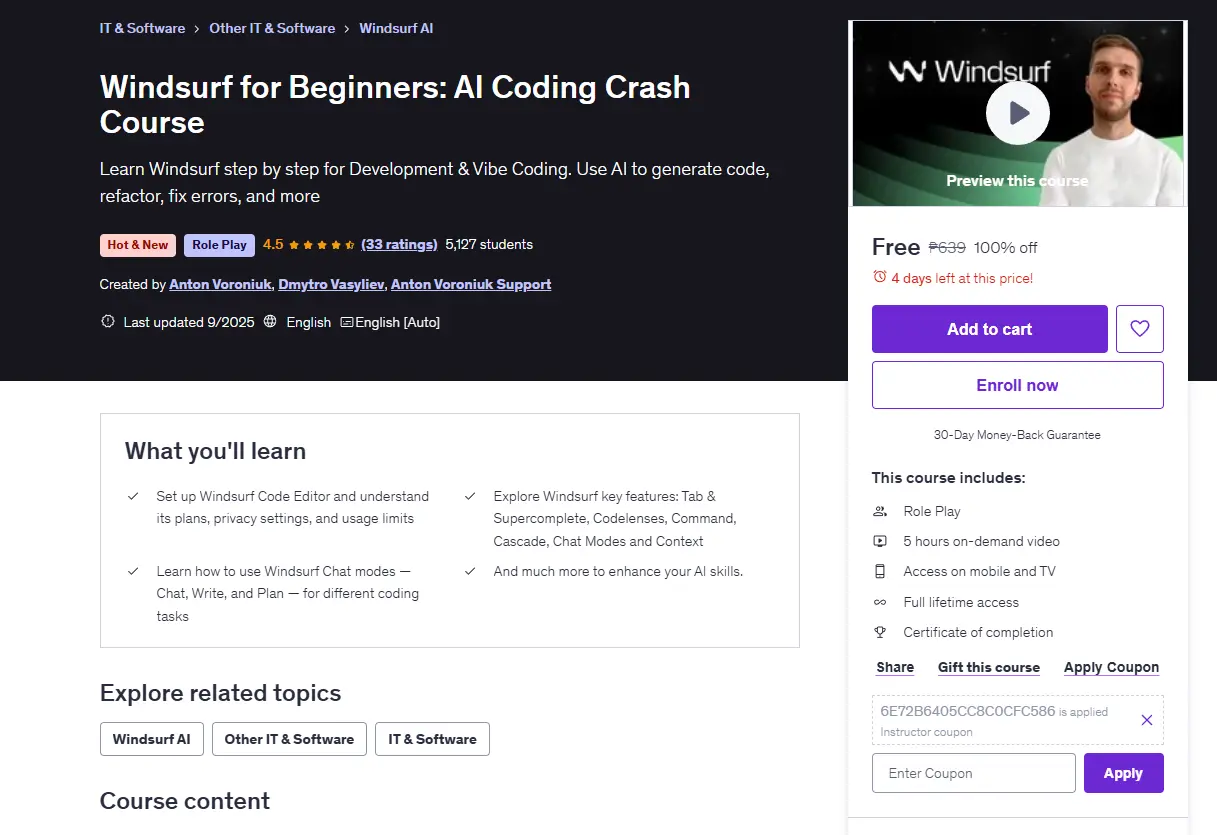Click the Course content heading
Viewport: 1217px width, 835px height.
pyautogui.click(x=185, y=801)
